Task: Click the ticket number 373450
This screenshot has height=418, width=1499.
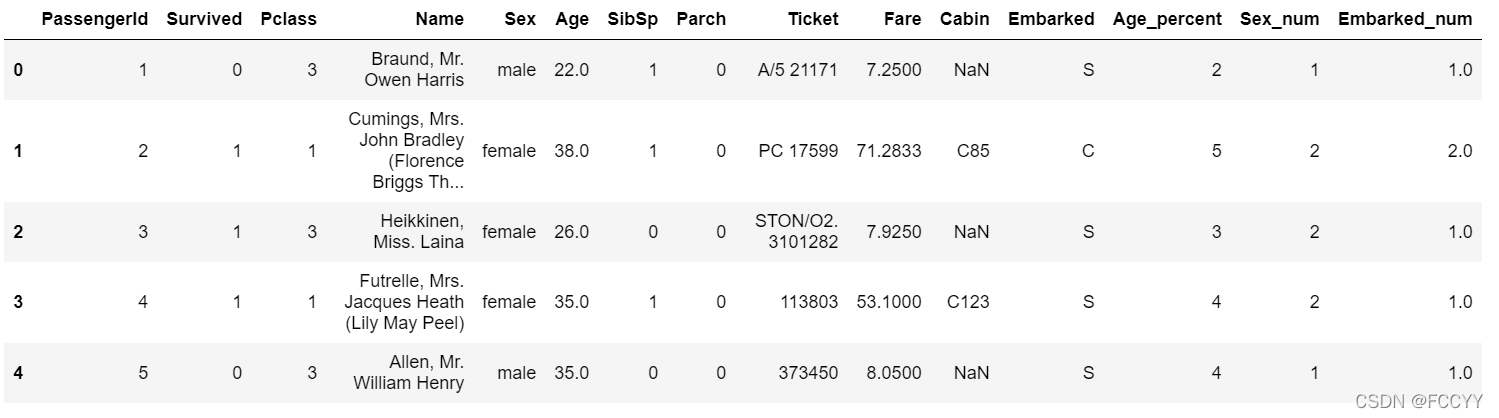Action: pos(808,373)
